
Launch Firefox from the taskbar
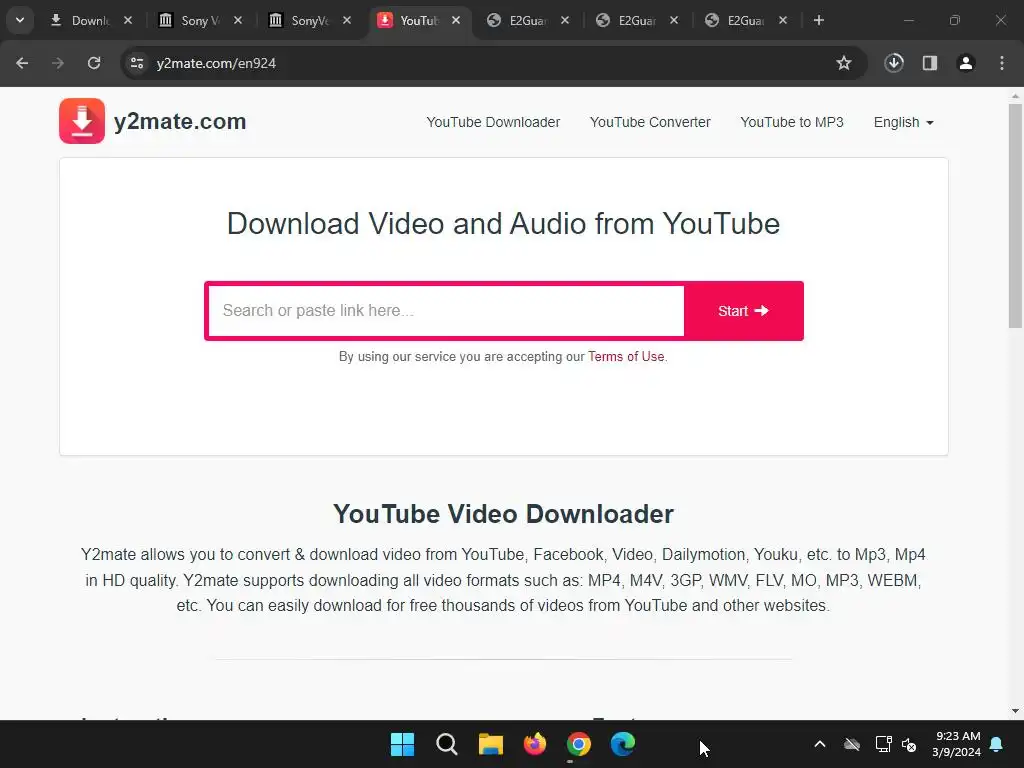pos(535,744)
